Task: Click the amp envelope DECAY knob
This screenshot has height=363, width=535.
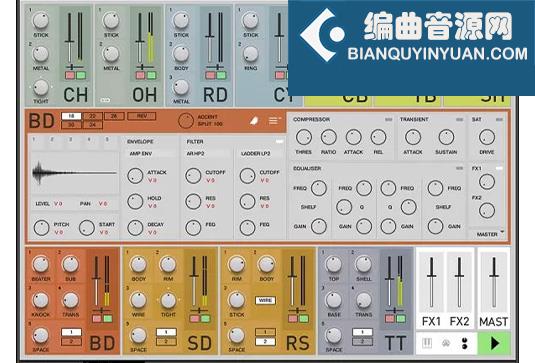Action: [135, 228]
